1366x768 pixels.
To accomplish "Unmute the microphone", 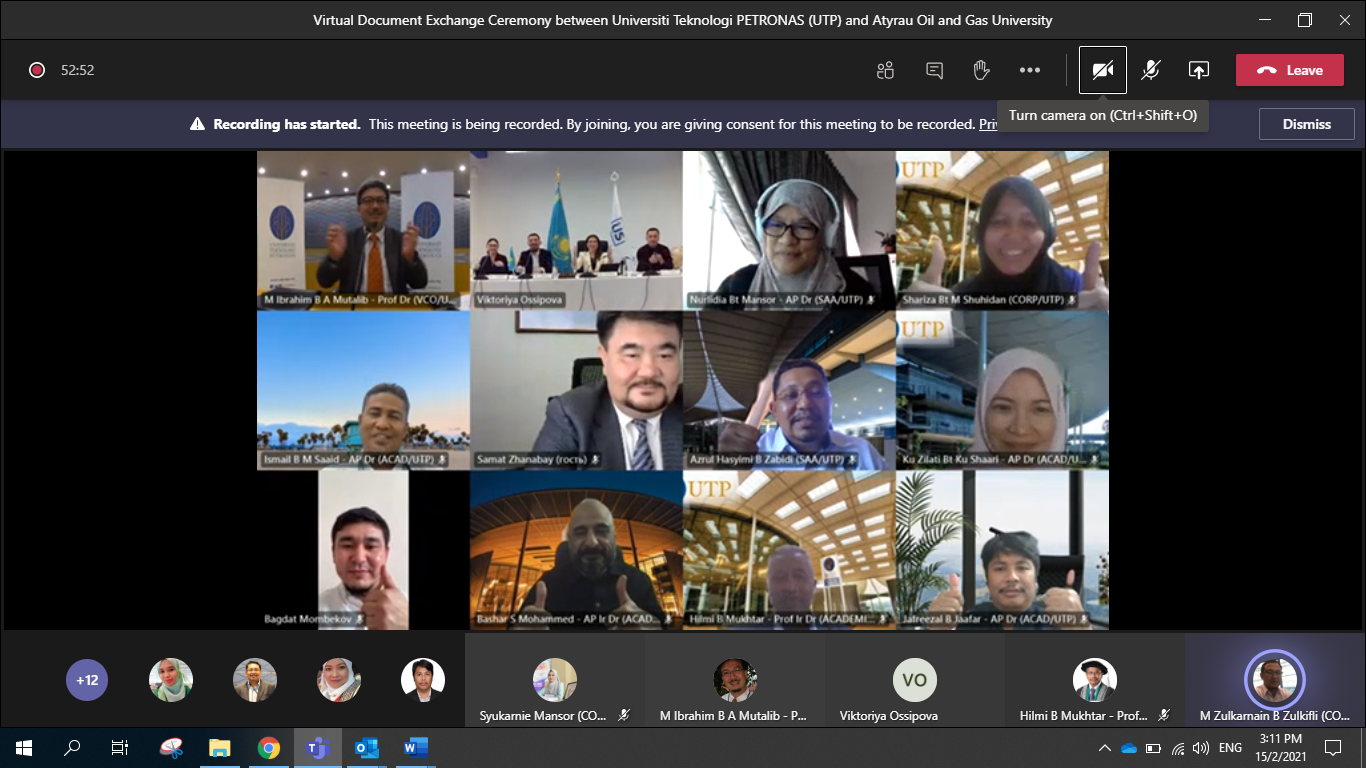I will (1150, 70).
